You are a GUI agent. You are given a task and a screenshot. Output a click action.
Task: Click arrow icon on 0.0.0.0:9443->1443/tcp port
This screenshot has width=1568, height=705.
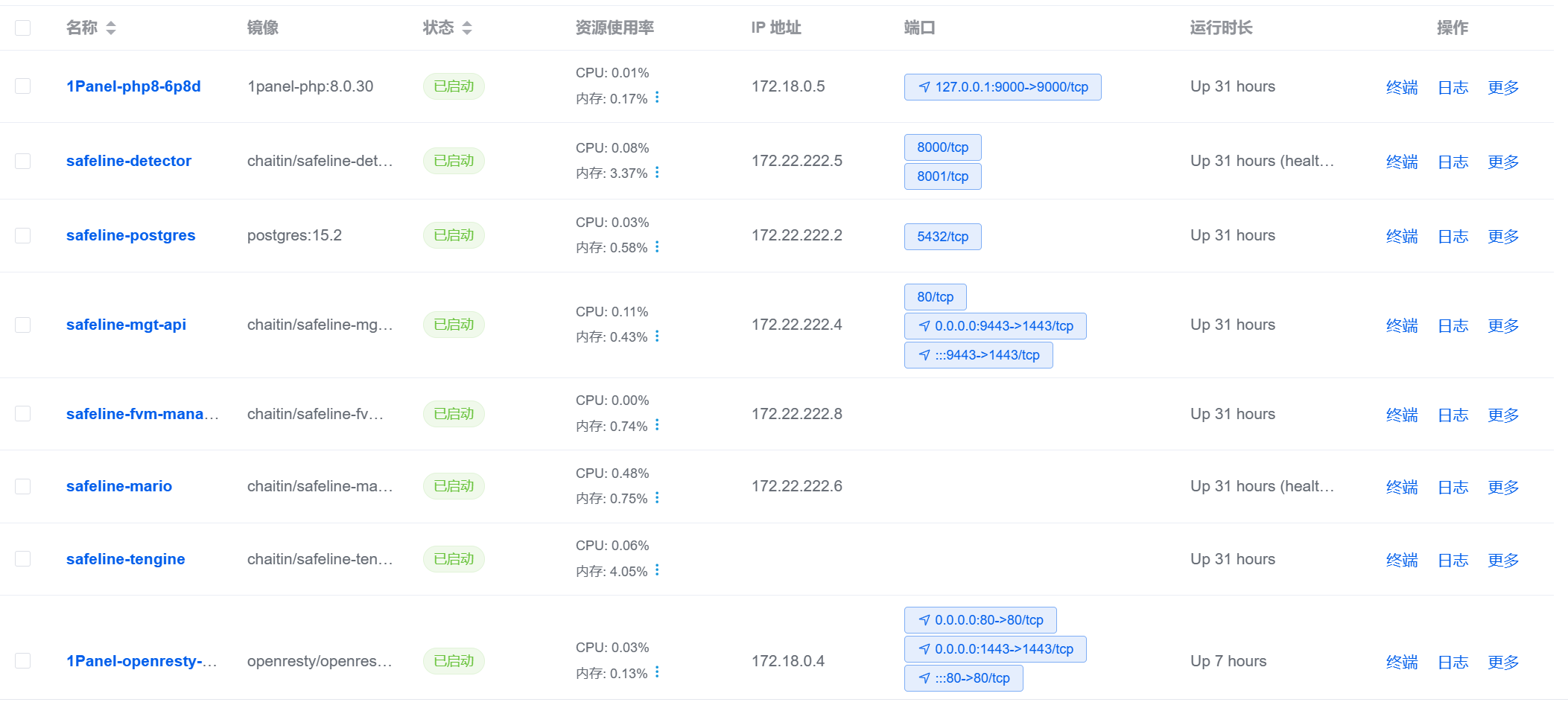[924, 326]
